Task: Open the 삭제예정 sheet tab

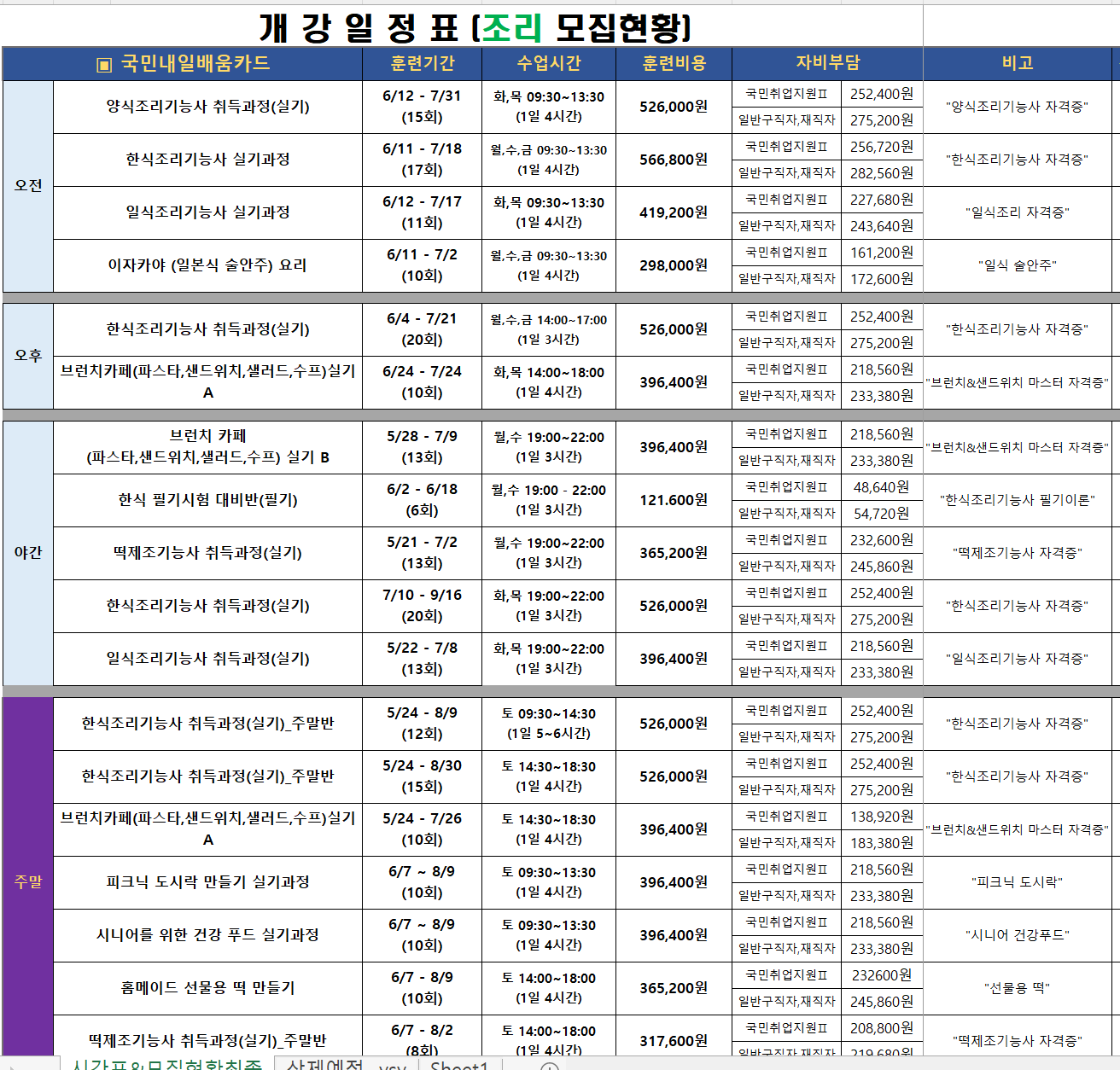Action: (x=324, y=1066)
